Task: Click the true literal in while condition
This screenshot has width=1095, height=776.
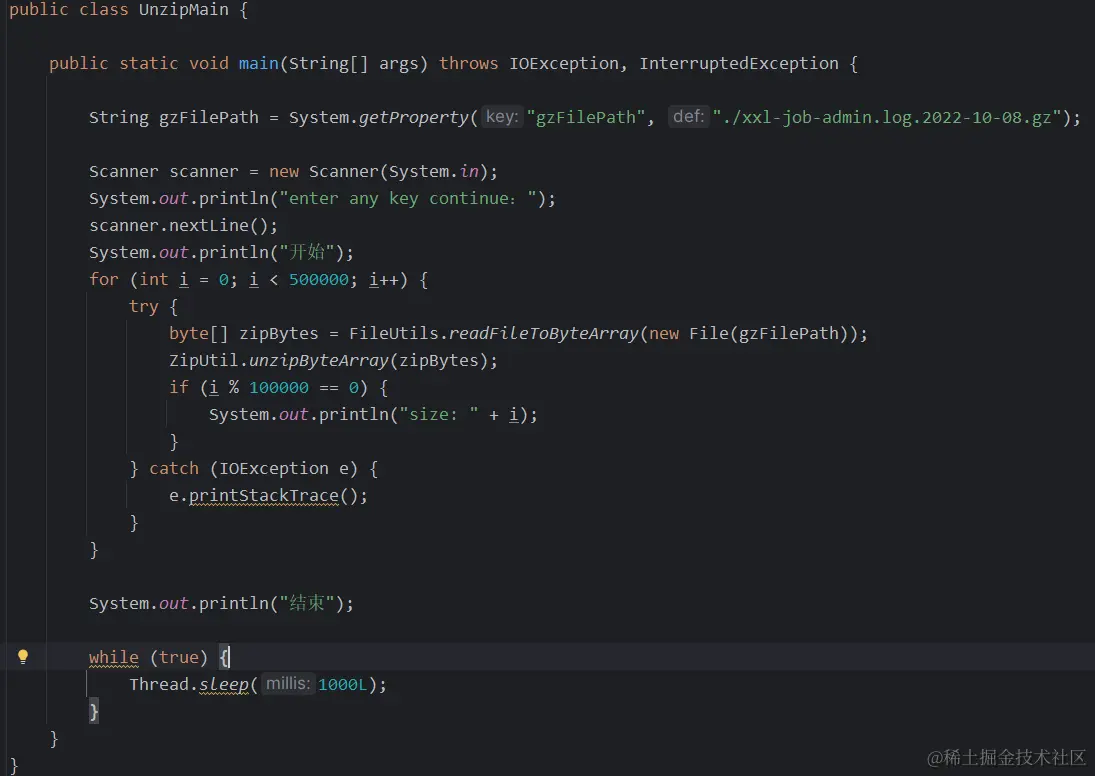Action: coord(179,657)
